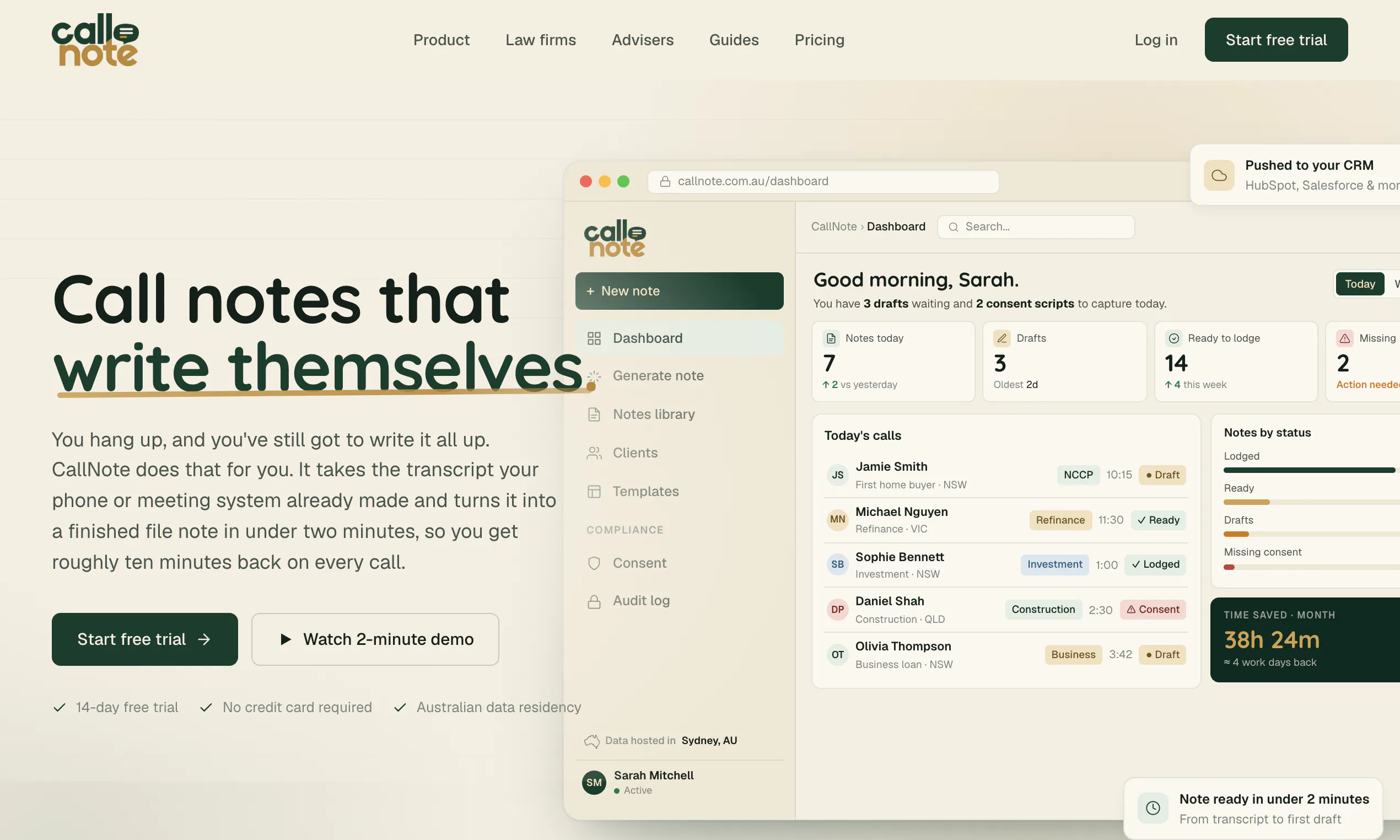Click the dashboard Search field
1400x840 pixels.
coord(1036,227)
